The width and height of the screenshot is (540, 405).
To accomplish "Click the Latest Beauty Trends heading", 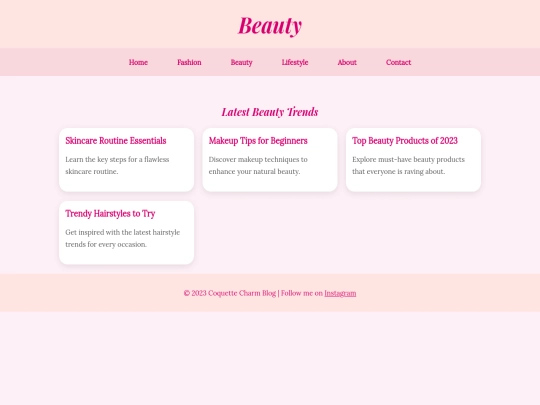I will click(270, 112).
